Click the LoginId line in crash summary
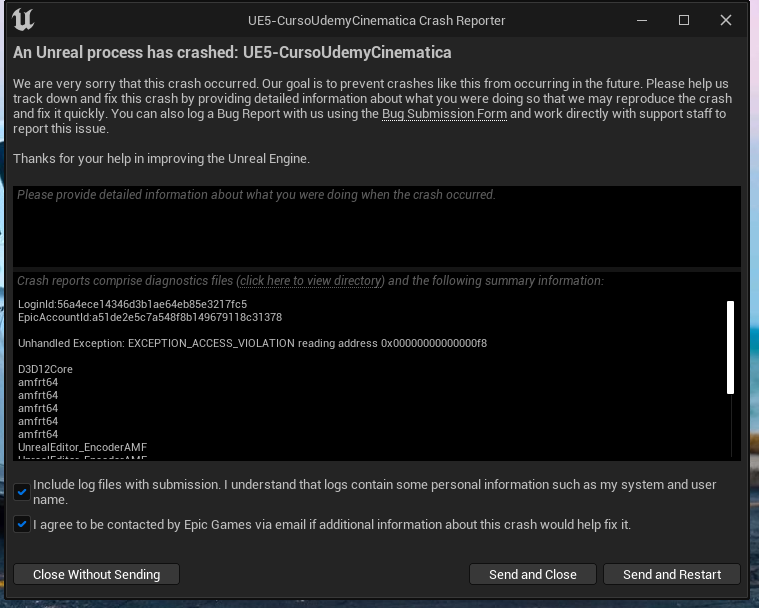 click(x=132, y=304)
